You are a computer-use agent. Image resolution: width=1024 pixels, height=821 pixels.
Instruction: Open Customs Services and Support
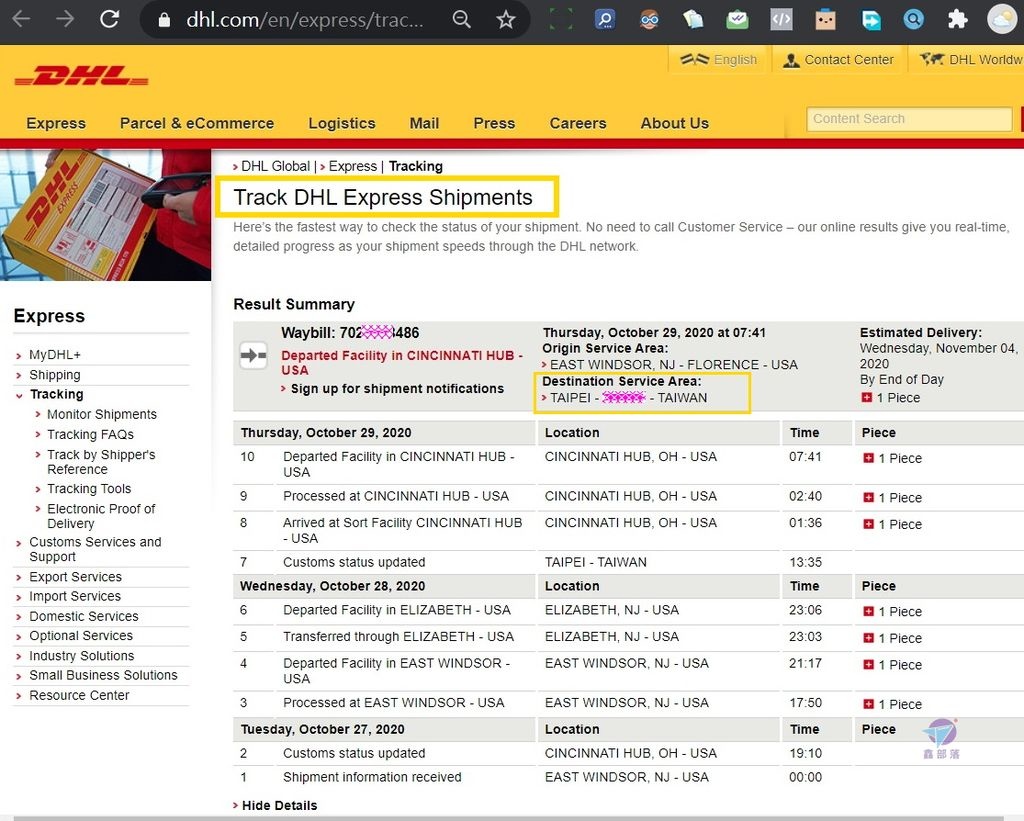pyautogui.click(x=95, y=549)
